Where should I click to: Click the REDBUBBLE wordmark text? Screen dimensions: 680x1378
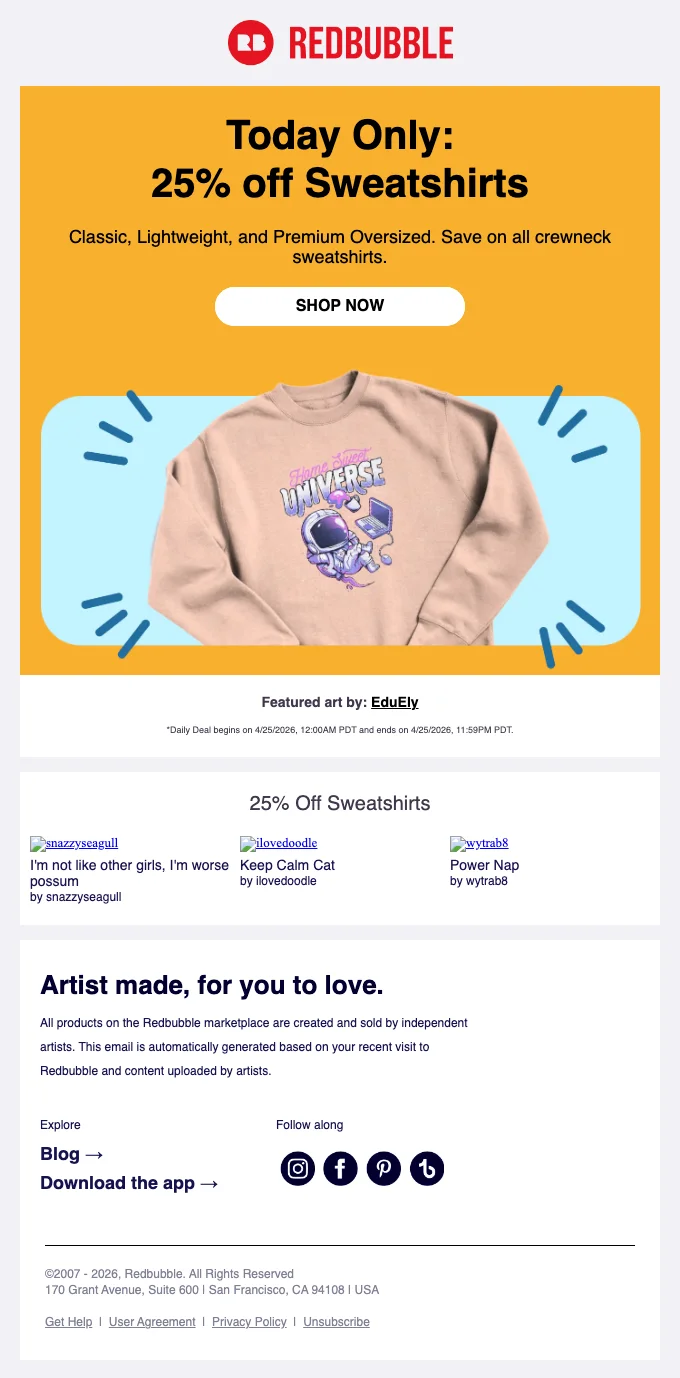[x=371, y=43]
